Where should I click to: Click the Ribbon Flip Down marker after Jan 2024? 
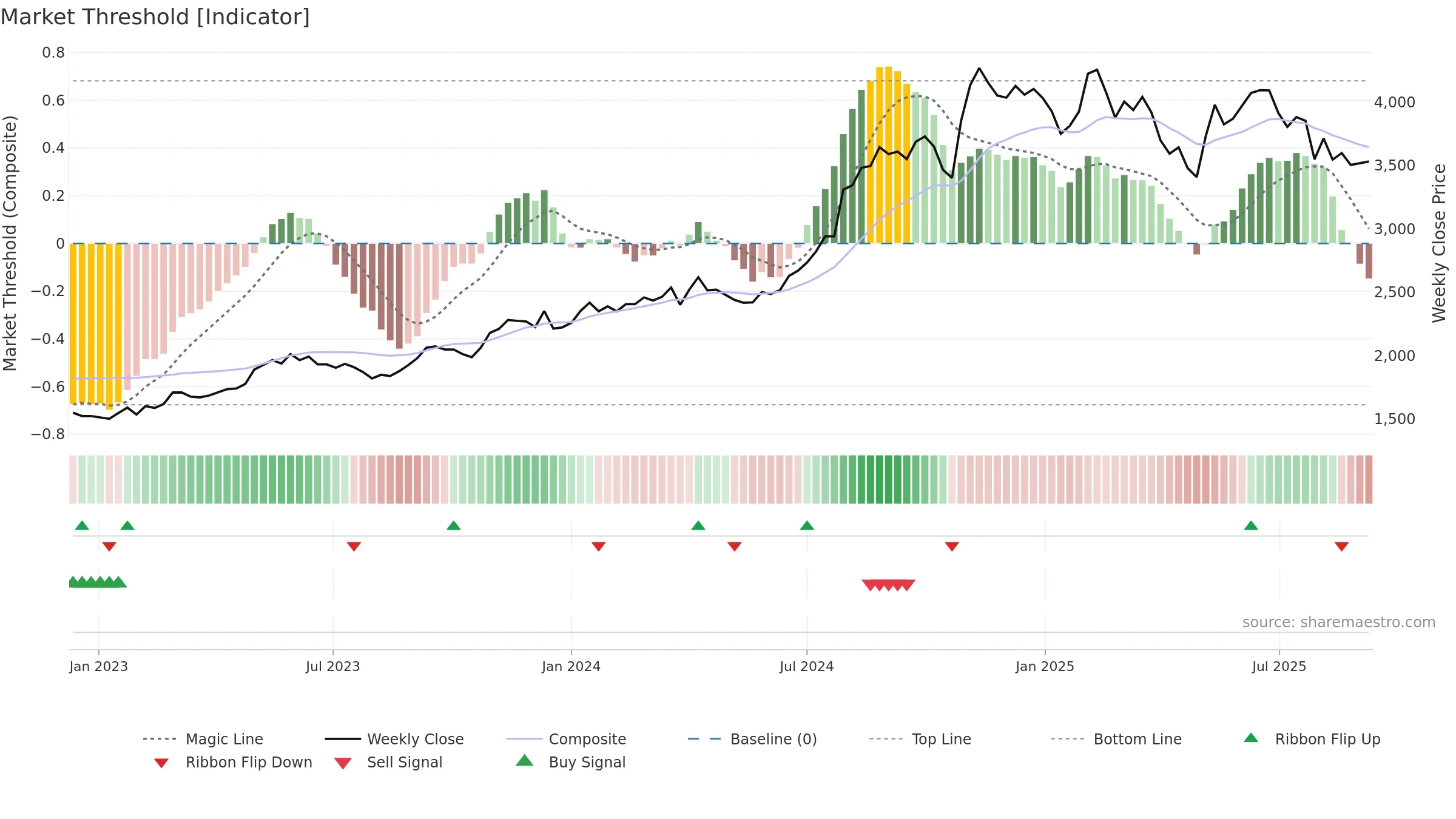(x=599, y=547)
